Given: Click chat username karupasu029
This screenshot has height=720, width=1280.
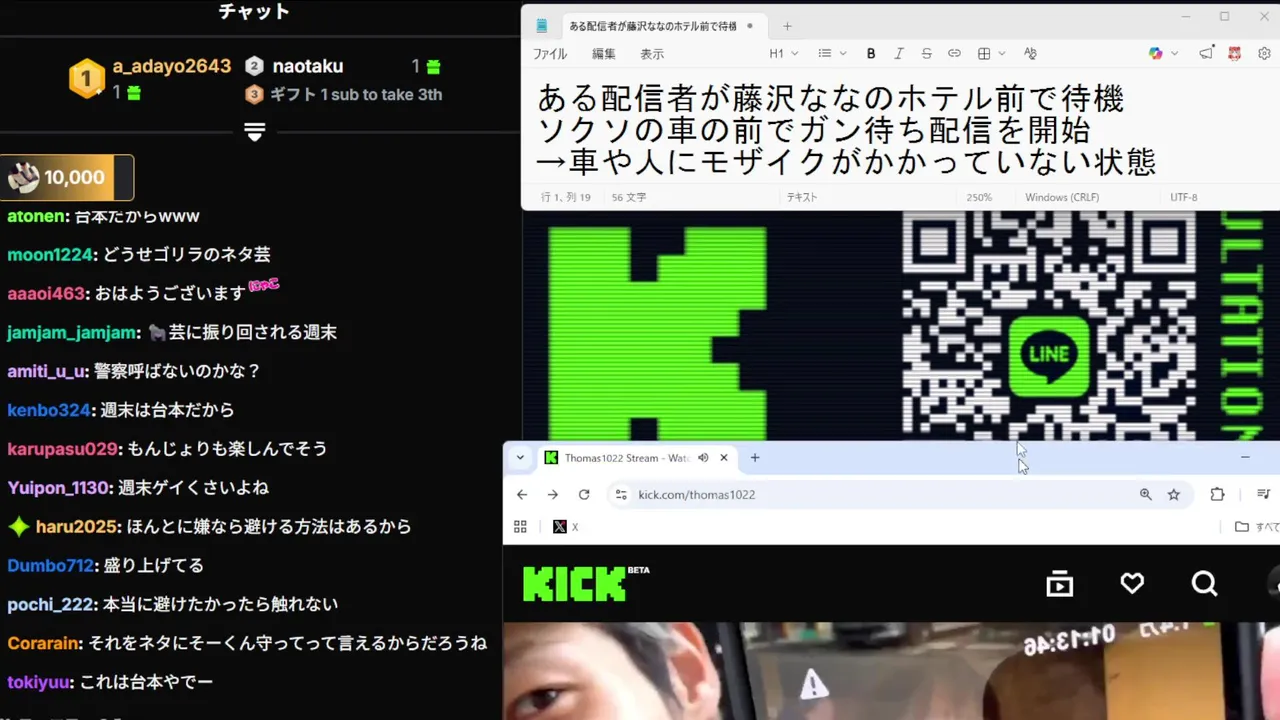Looking at the screenshot, I should pyautogui.click(x=62, y=449).
